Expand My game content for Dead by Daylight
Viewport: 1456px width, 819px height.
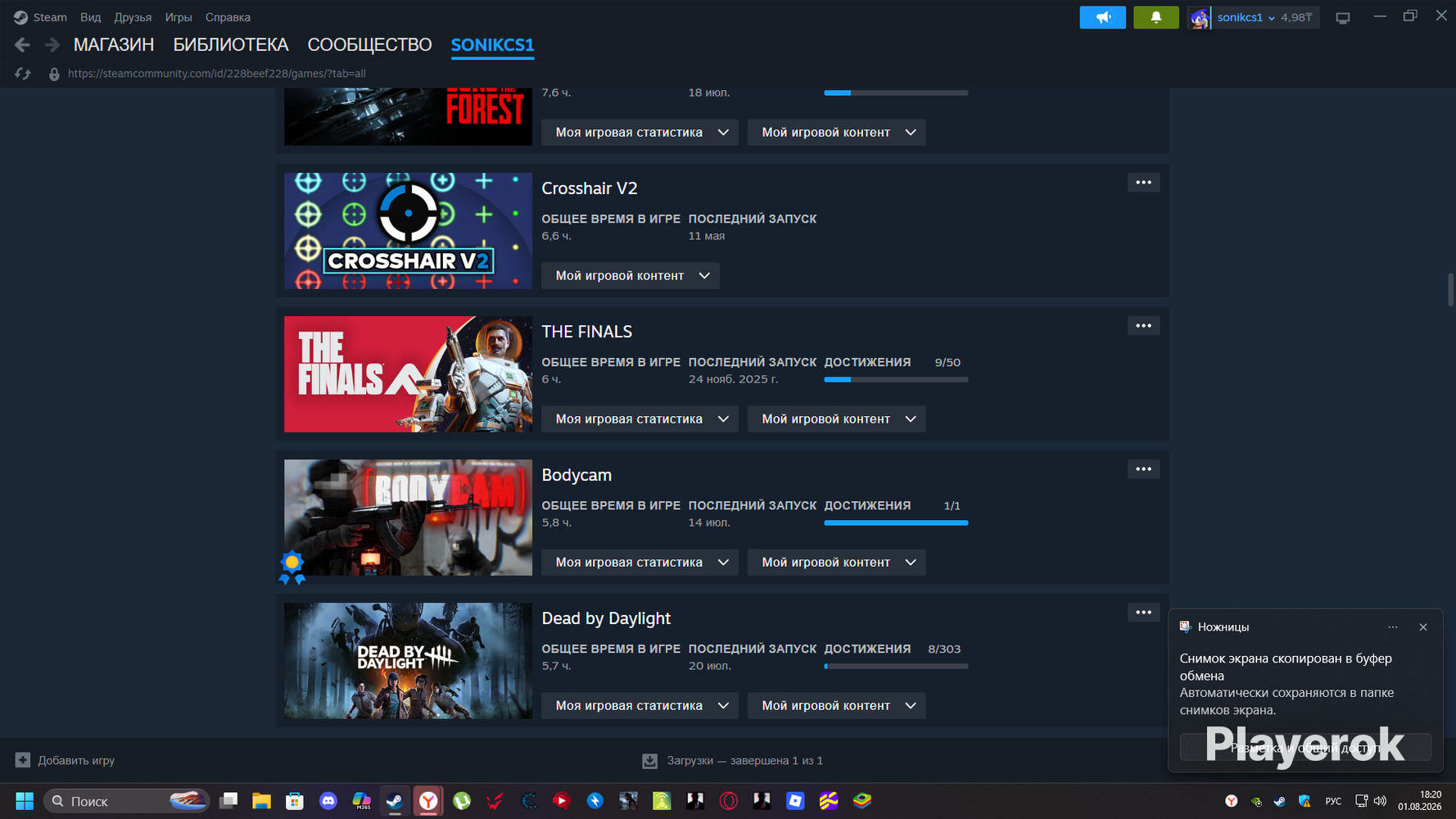[837, 706]
